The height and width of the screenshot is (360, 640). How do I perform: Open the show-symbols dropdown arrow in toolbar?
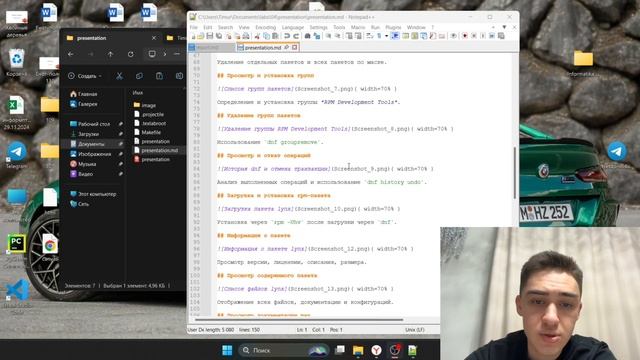[387, 36]
